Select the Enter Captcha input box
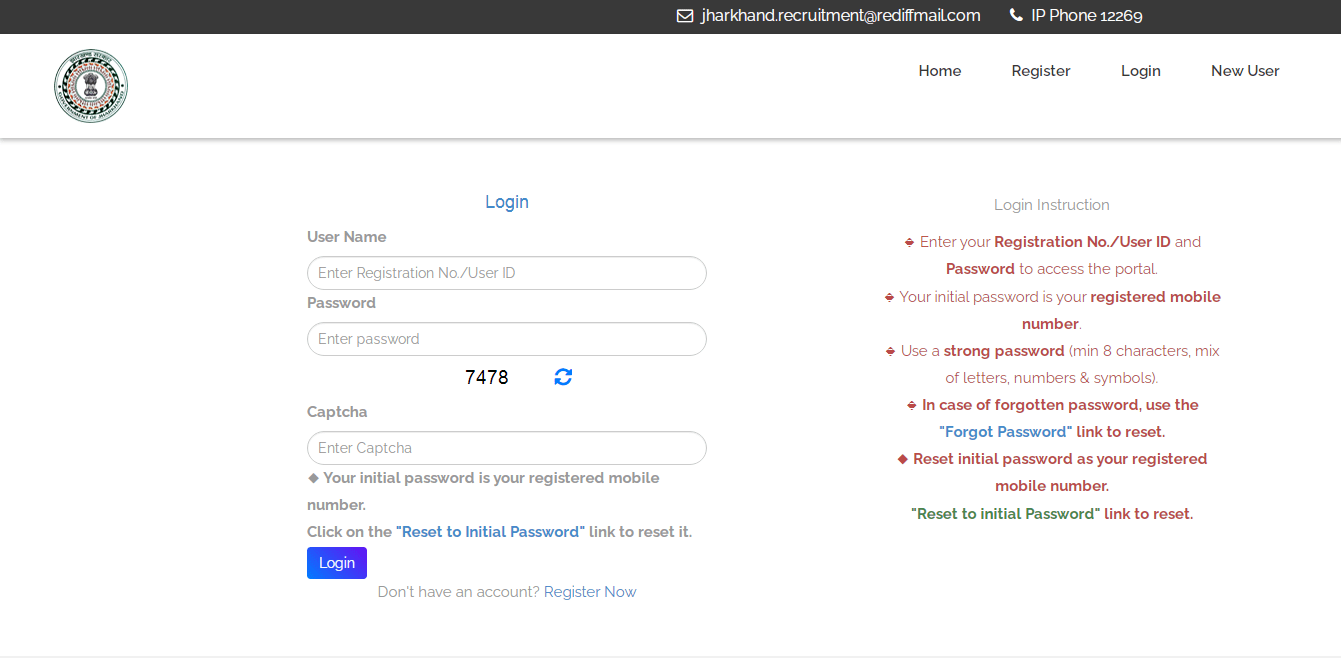 (x=506, y=448)
